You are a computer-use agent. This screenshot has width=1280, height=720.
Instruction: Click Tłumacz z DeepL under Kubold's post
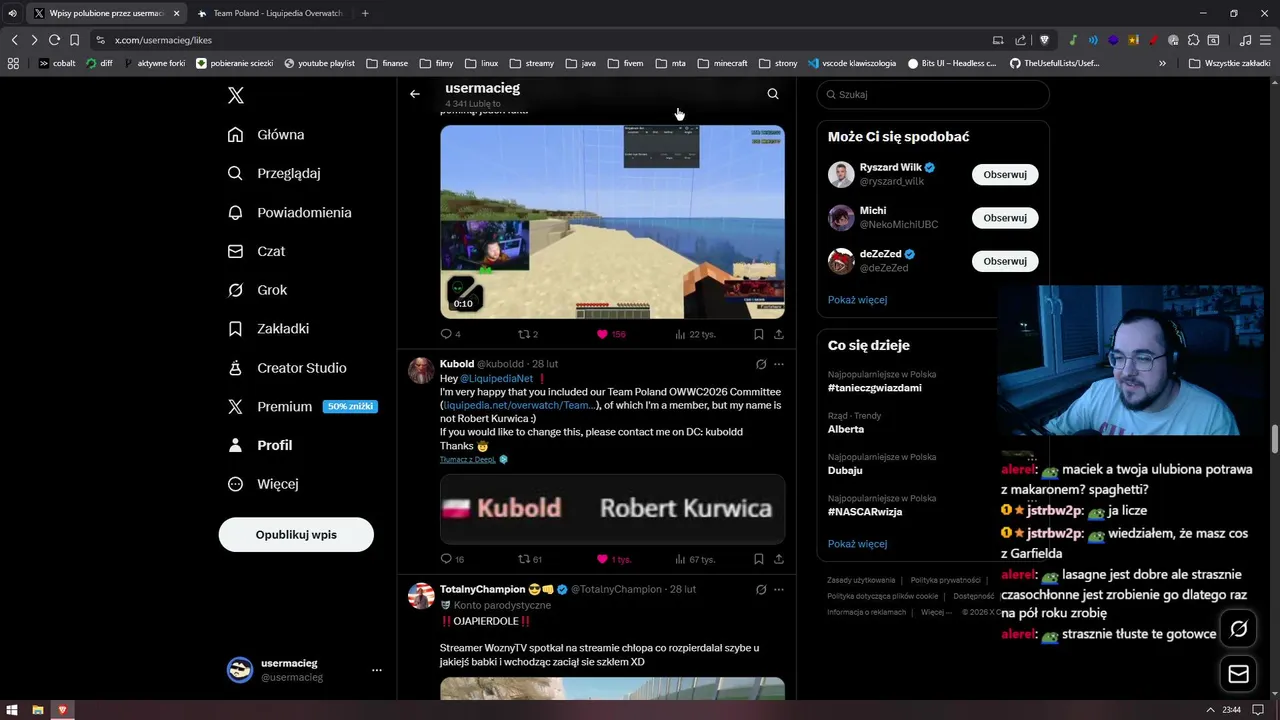point(469,459)
